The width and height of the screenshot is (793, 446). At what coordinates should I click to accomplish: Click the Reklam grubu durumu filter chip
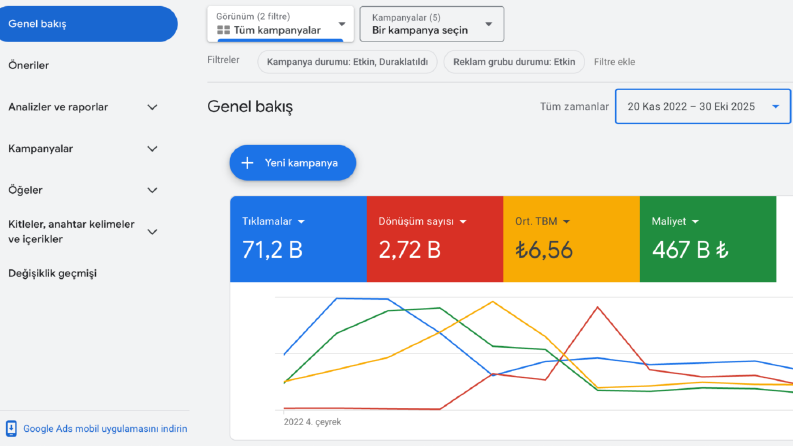[x=514, y=62]
